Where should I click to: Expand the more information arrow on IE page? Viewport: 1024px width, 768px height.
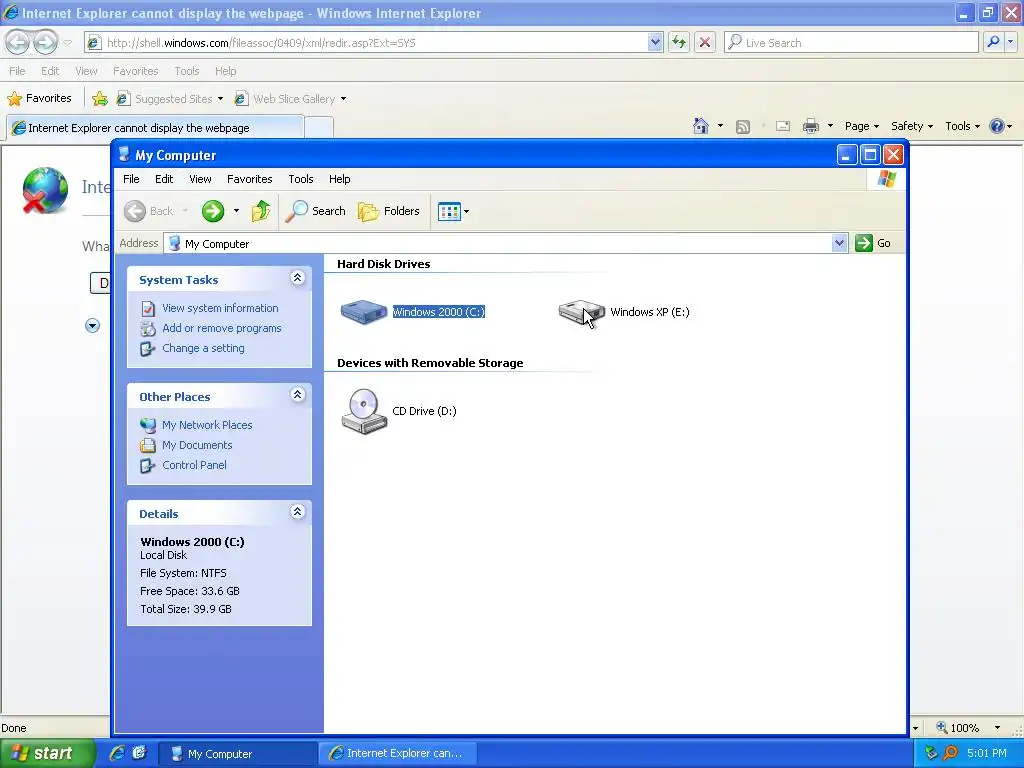tap(93, 325)
